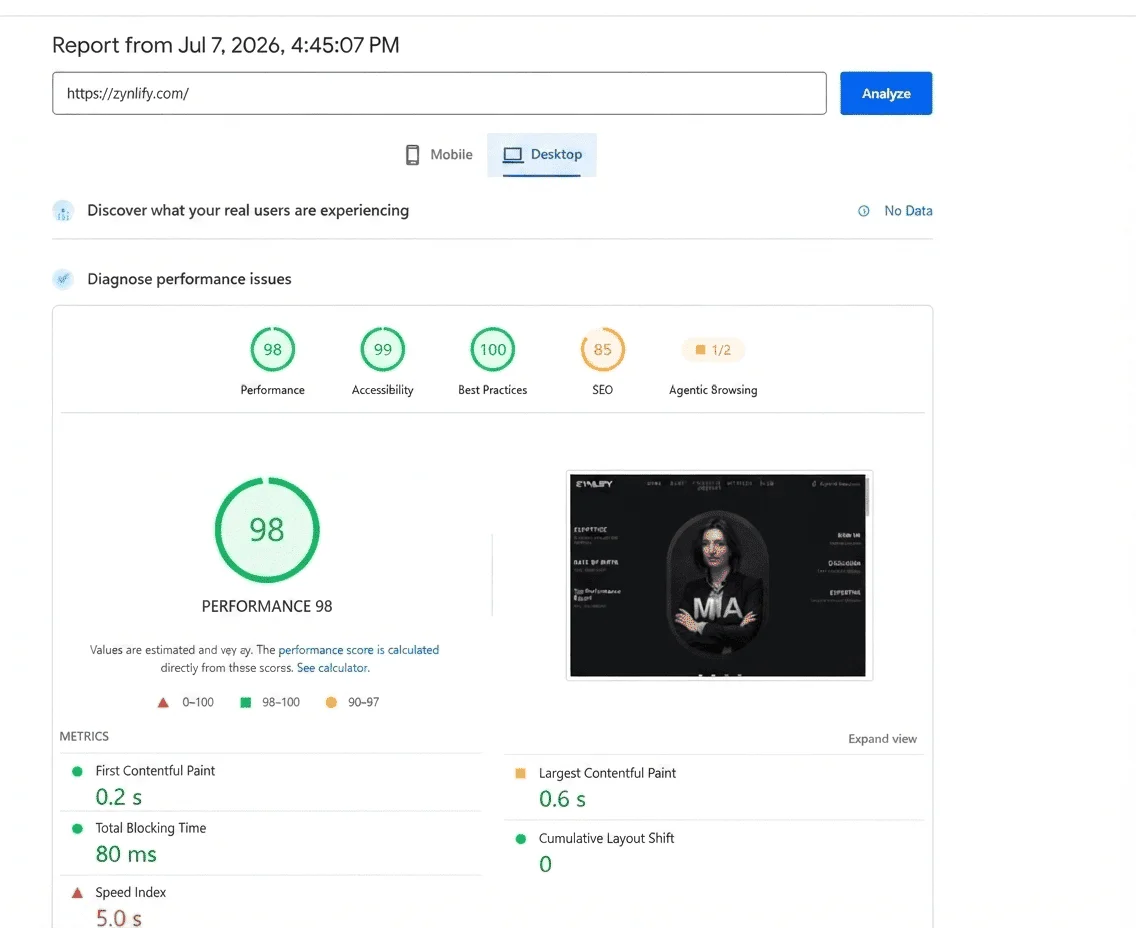Click the Speed Index label
The height and width of the screenshot is (928, 1136).
[130, 893]
